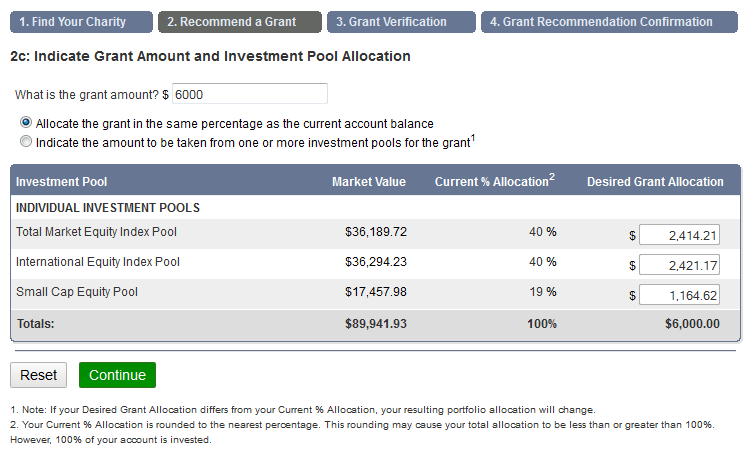Click the $6,000.00 desired grant total

pyautogui.click(x=692, y=324)
